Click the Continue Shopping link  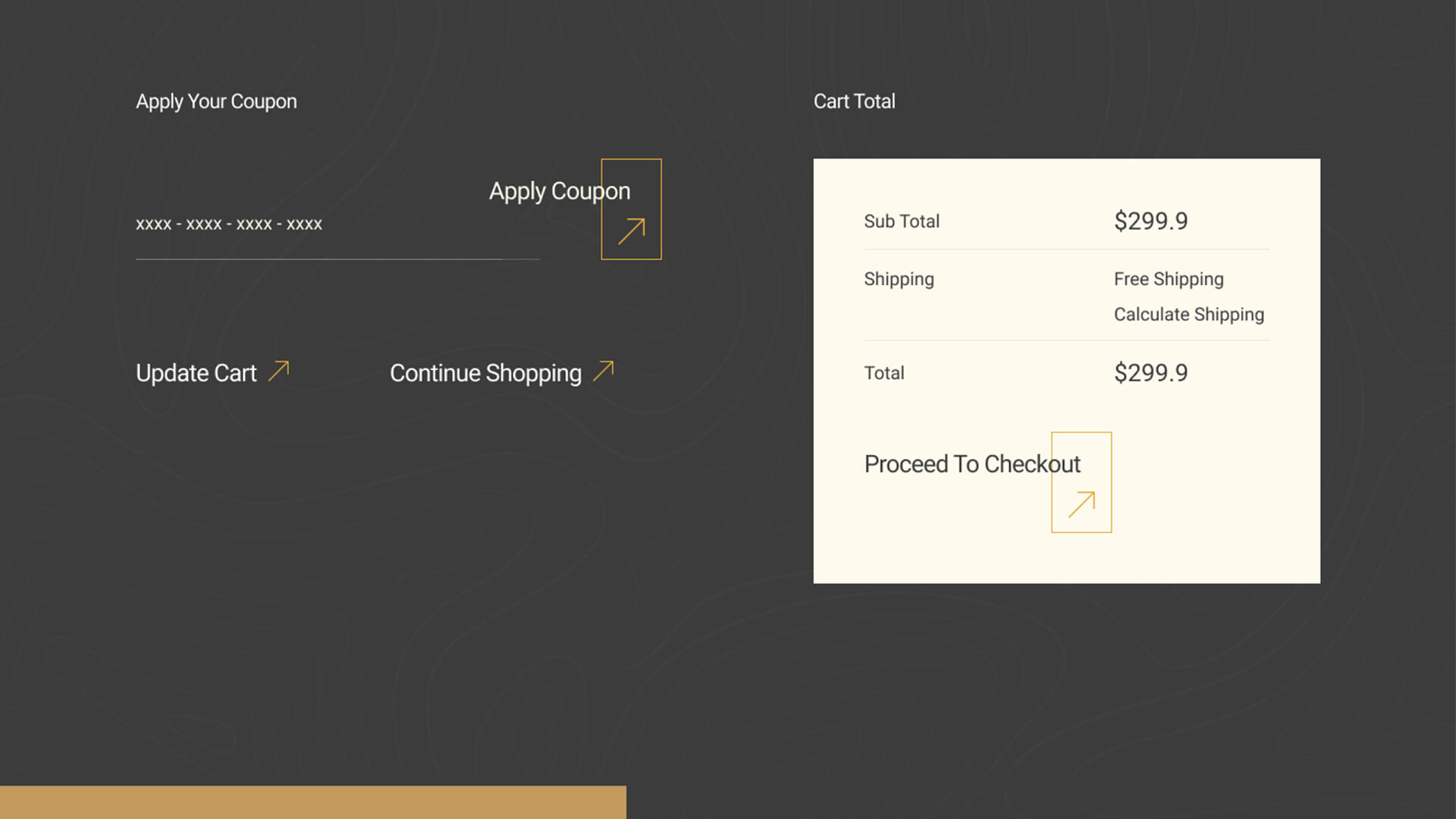click(485, 373)
